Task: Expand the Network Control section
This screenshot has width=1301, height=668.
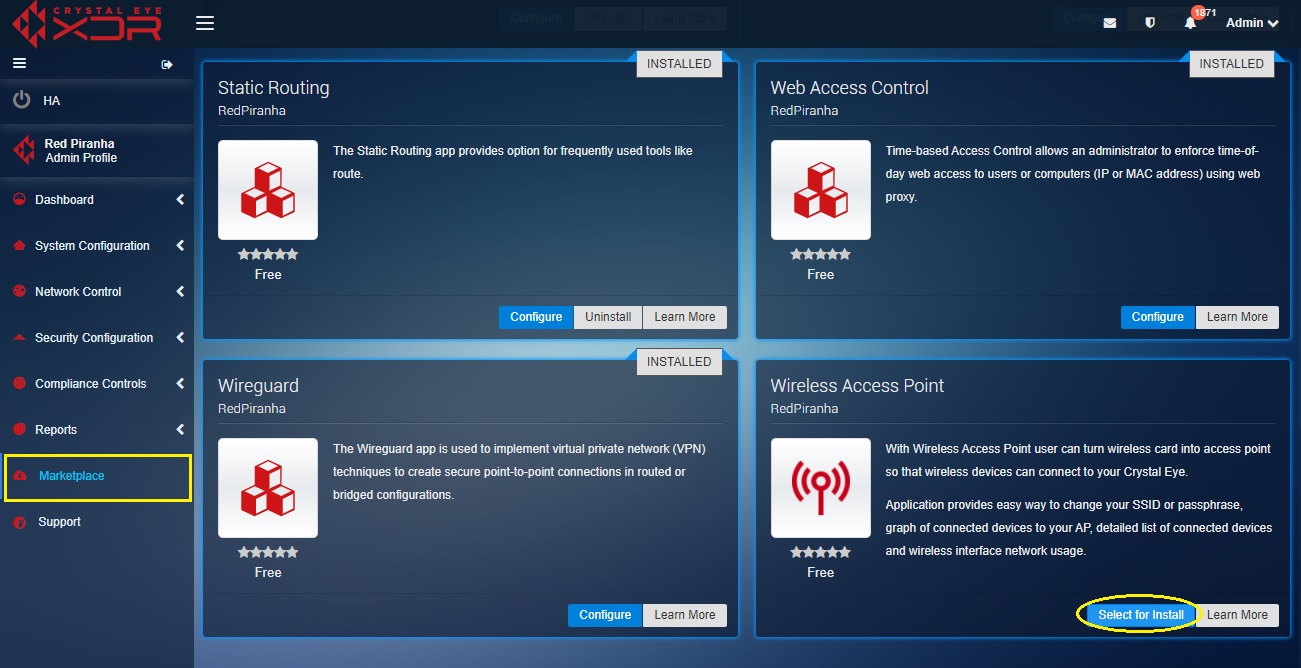Action: [x=96, y=292]
